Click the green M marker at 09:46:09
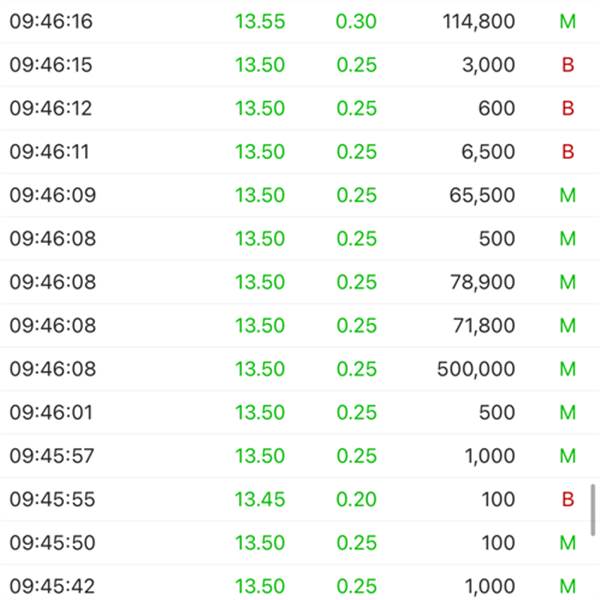 [568, 195]
